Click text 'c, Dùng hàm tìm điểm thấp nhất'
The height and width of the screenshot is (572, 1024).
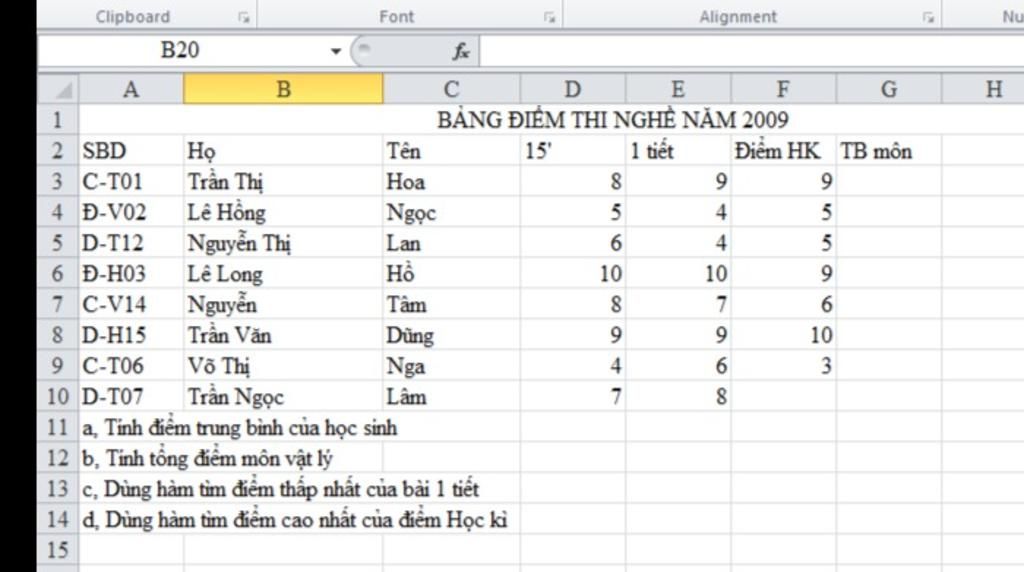click(x=222, y=489)
